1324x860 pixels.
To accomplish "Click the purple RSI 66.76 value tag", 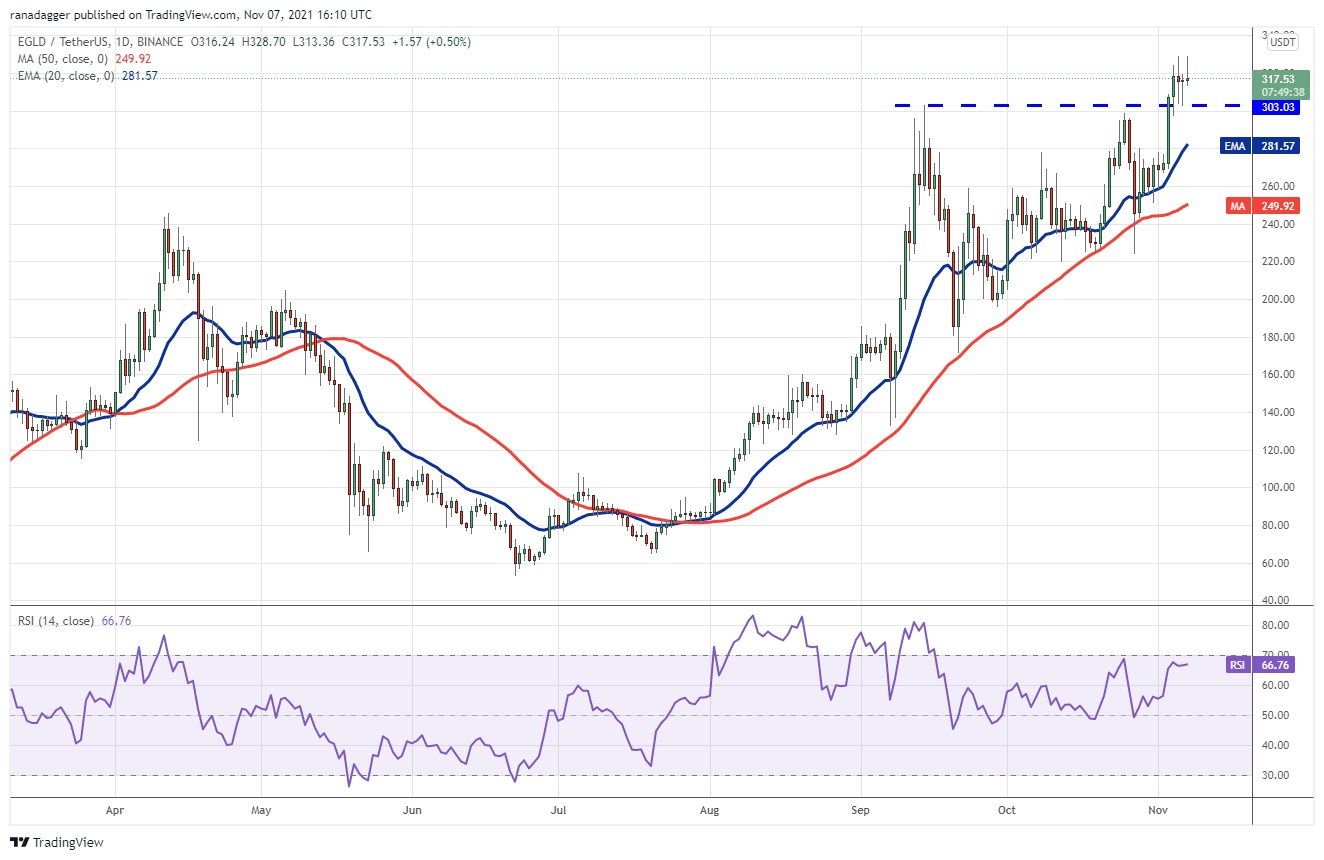I will (x=1261, y=664).
